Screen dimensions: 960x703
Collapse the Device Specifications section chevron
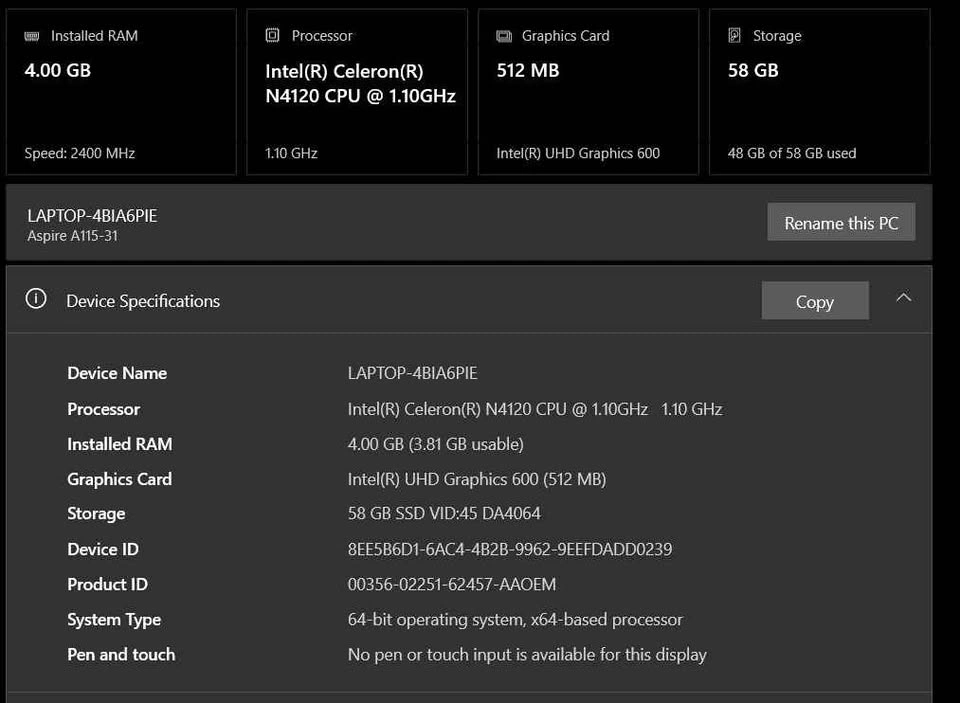click(x=904, y=298)
